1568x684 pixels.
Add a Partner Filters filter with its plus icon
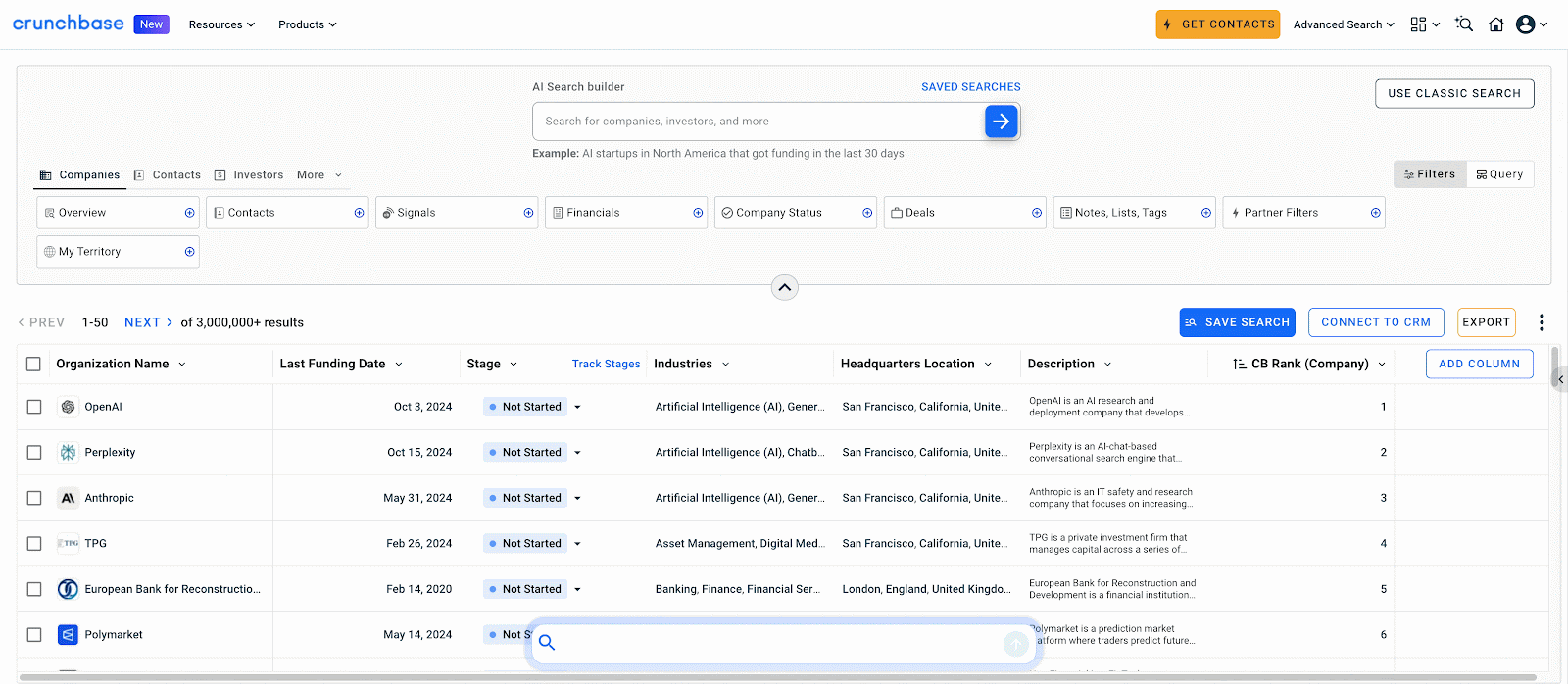tap(1376, 213)
